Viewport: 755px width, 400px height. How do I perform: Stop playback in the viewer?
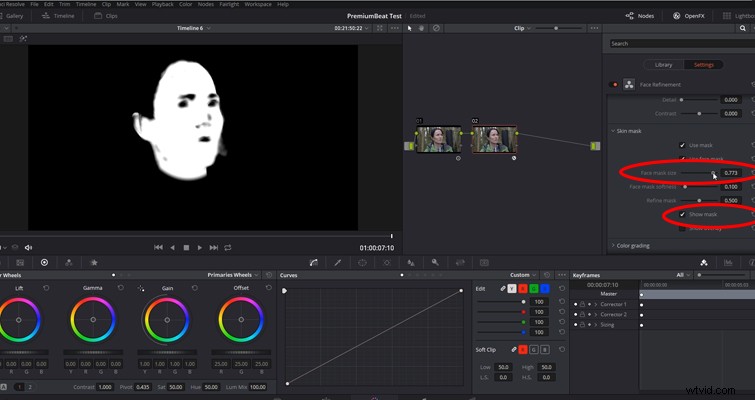pos(186,247)
